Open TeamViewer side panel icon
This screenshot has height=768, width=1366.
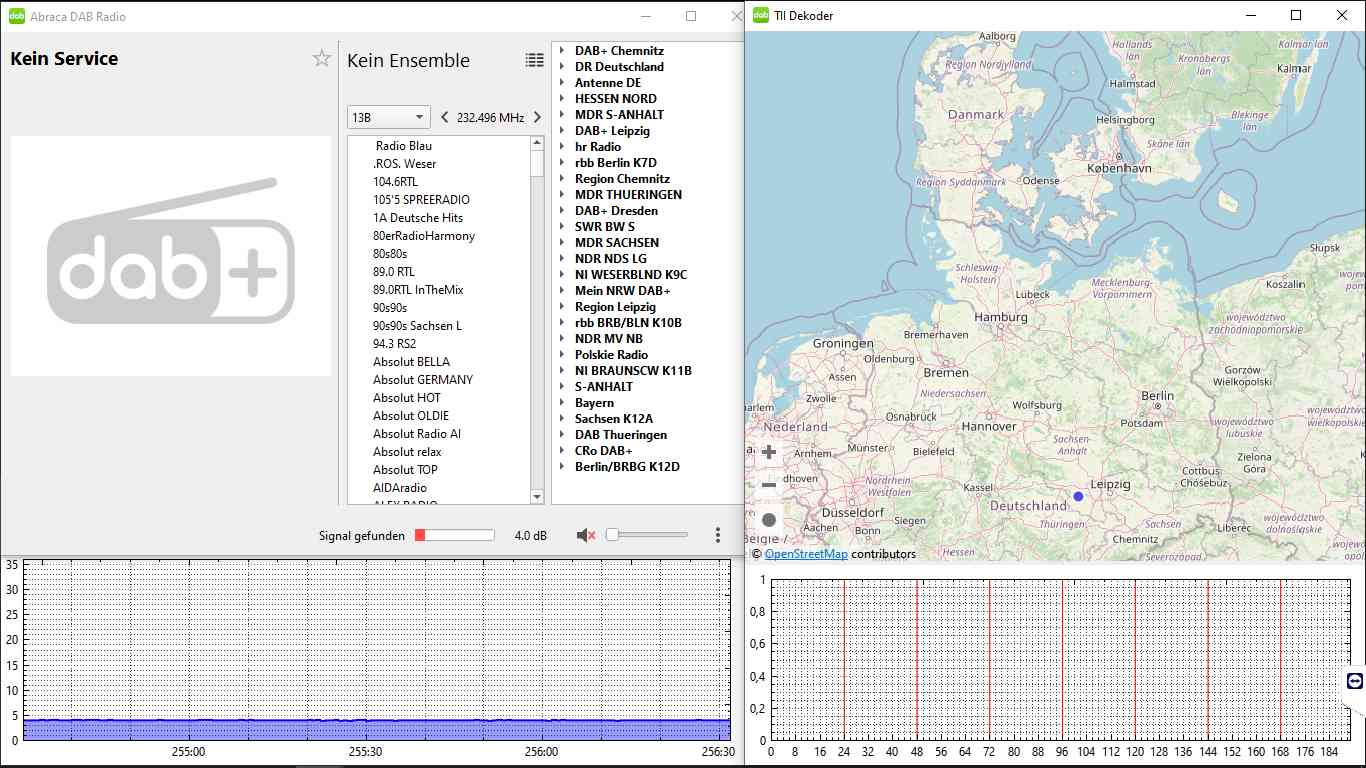point(1355,681)
